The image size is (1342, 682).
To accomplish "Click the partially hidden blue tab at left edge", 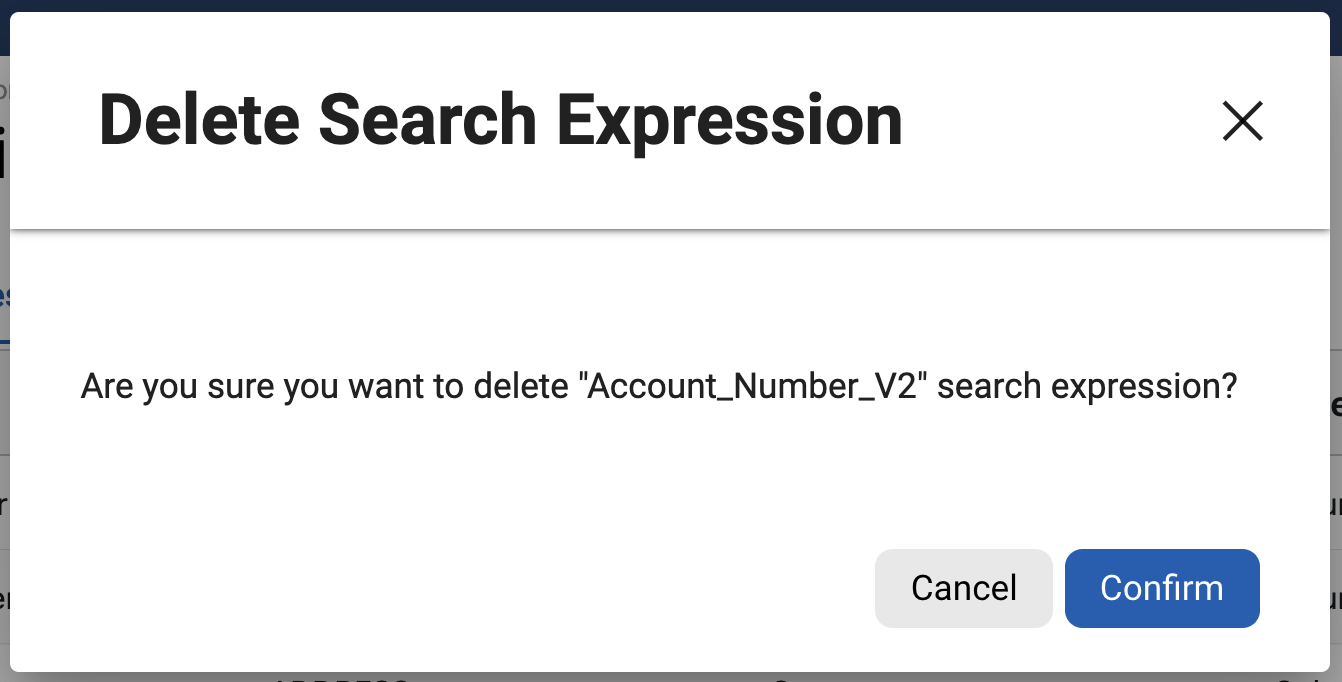I will point(4,297).
